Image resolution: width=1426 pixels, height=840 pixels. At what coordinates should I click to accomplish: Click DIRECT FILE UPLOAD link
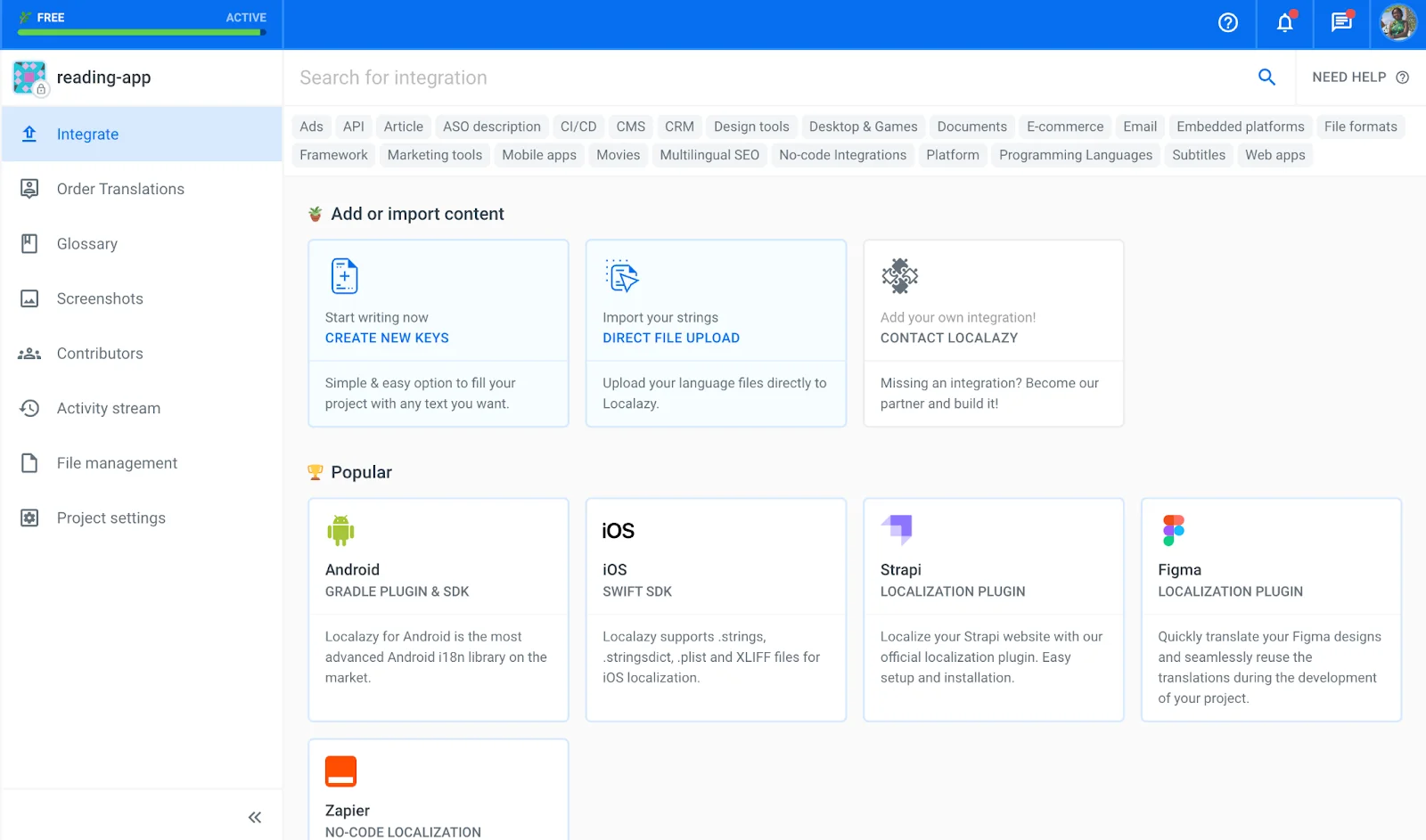tap(670, 338)
